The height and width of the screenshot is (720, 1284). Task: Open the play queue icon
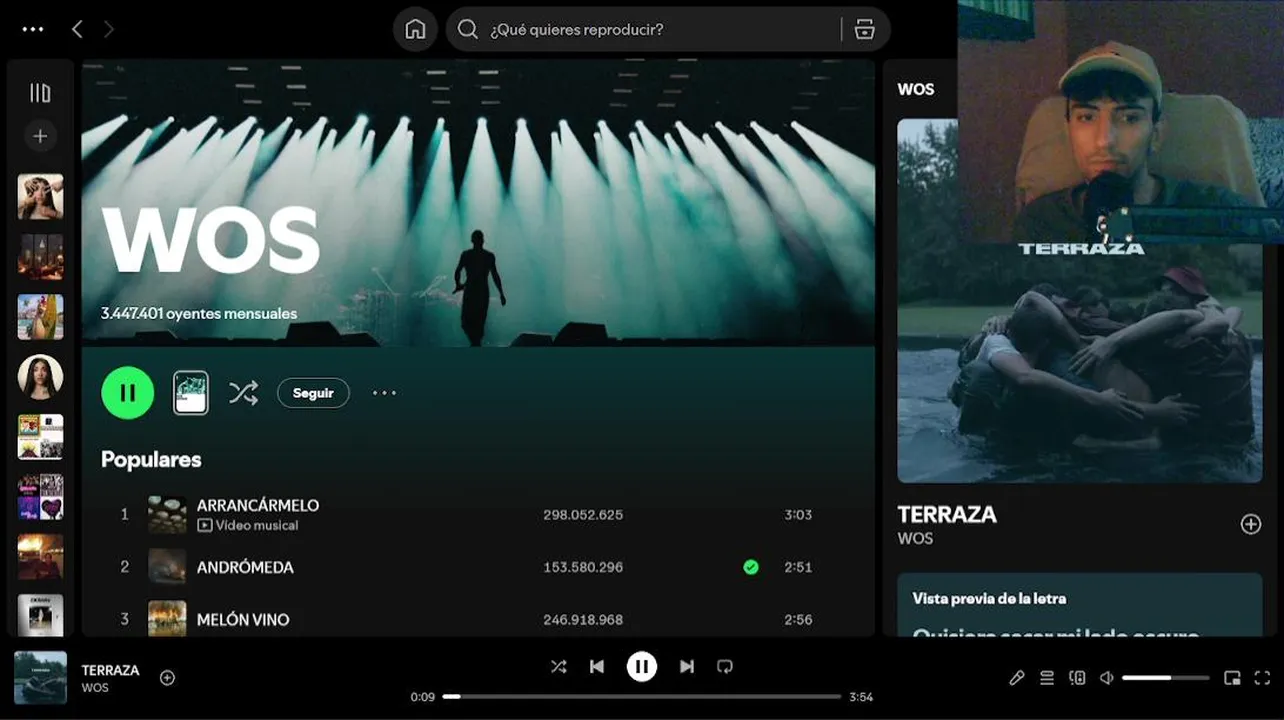tap(1047, 678)
